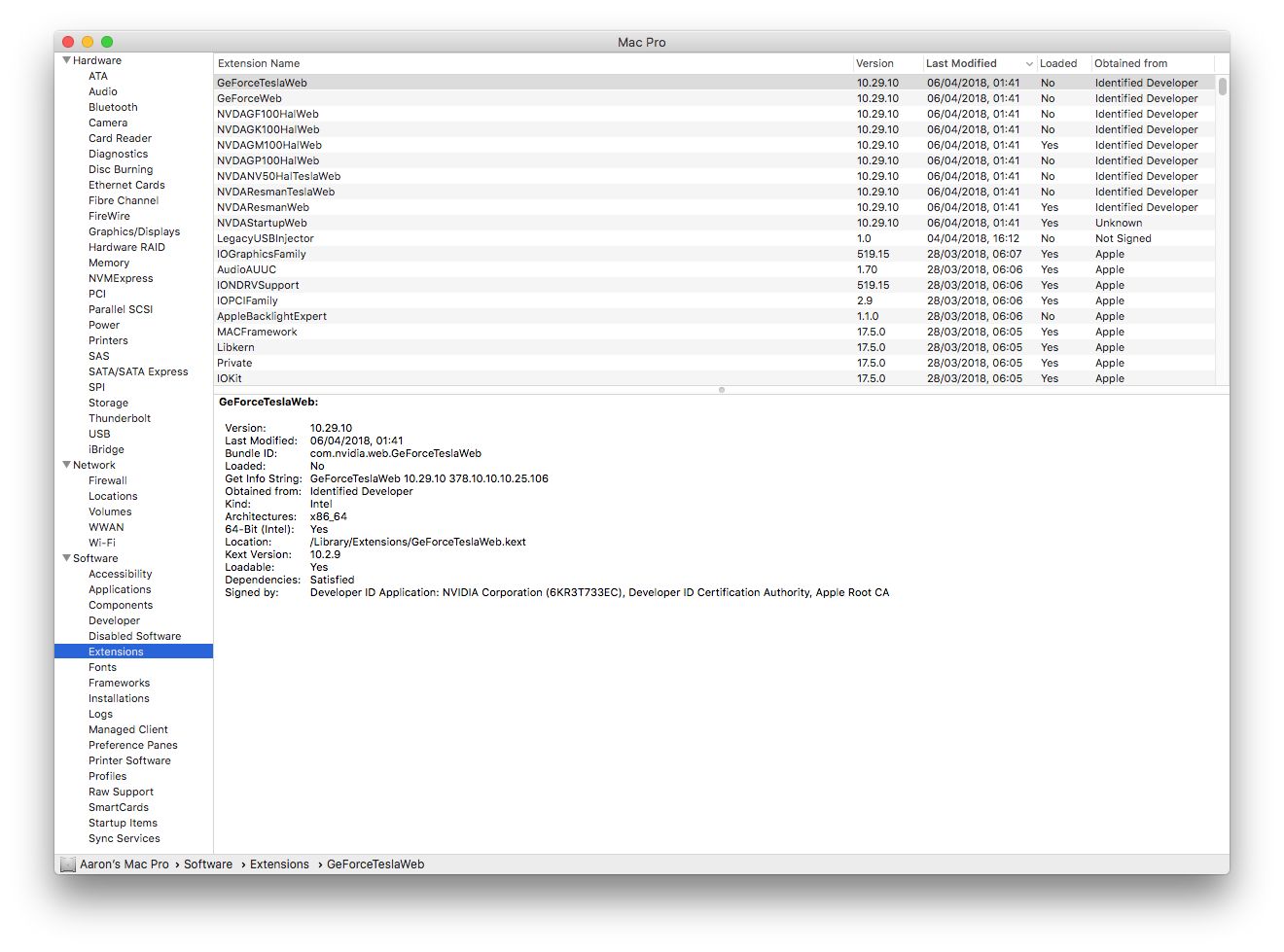Select the MACFramework extension row
This screenshot has width=1284, height=952.
[715, 332]
